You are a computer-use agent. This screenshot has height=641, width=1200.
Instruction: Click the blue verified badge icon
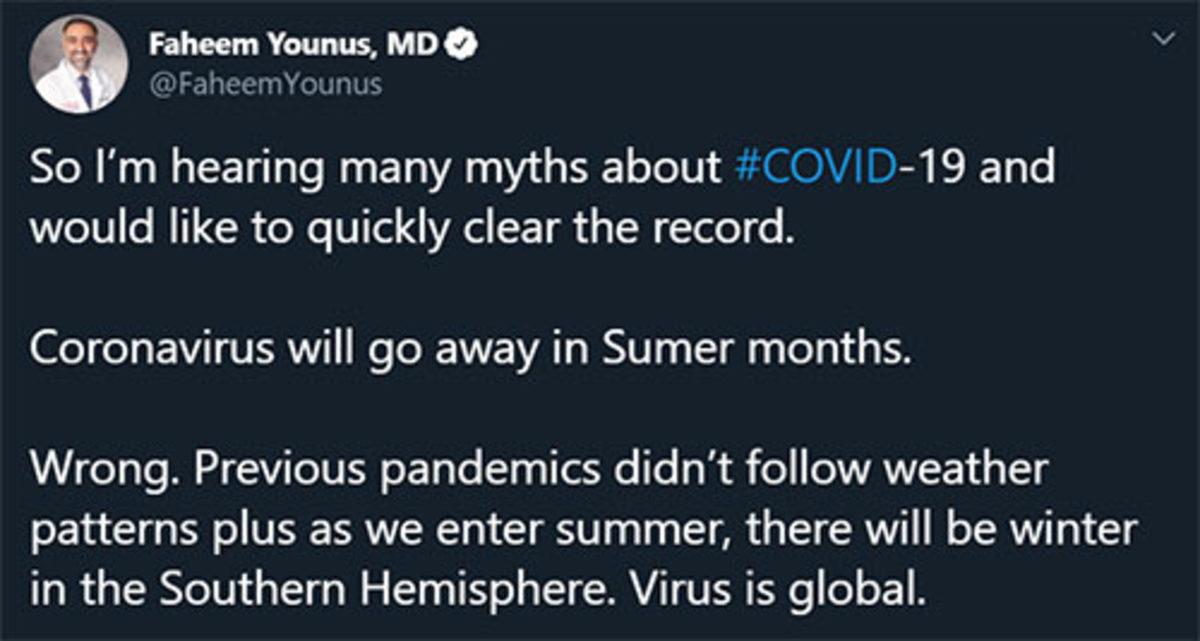[463, 45]
